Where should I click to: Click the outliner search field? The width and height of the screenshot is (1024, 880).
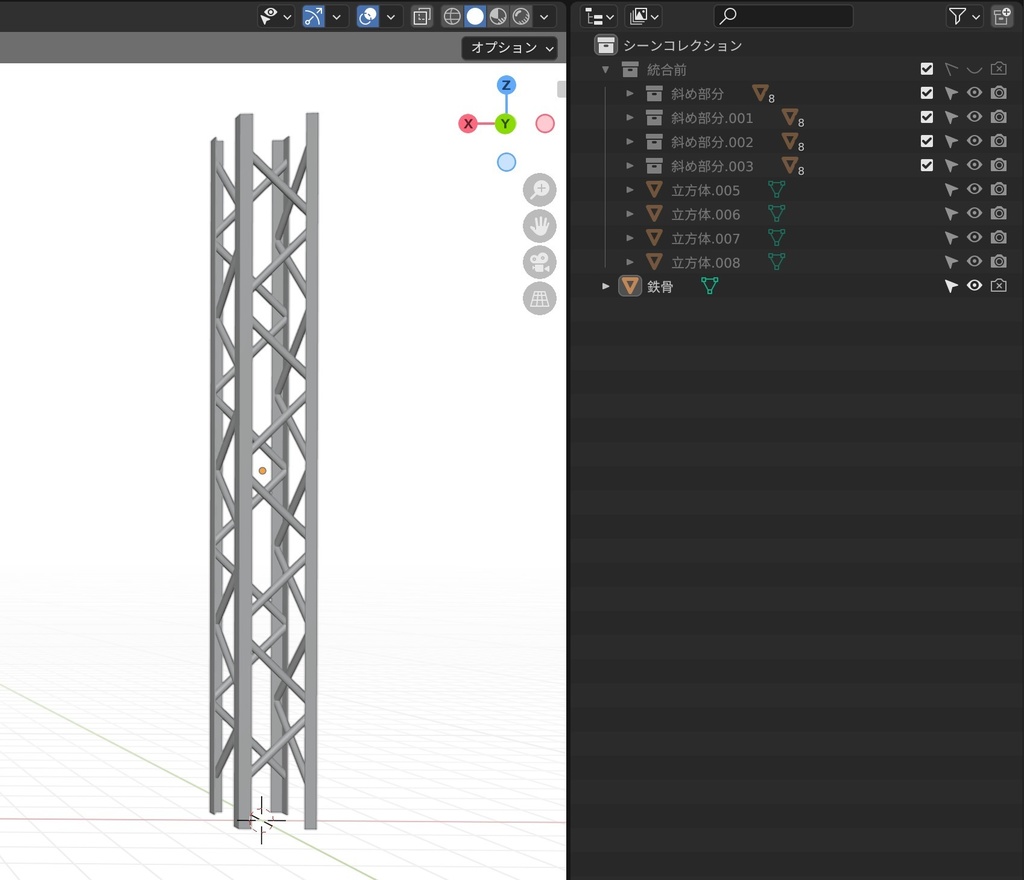tap(783, 16)
